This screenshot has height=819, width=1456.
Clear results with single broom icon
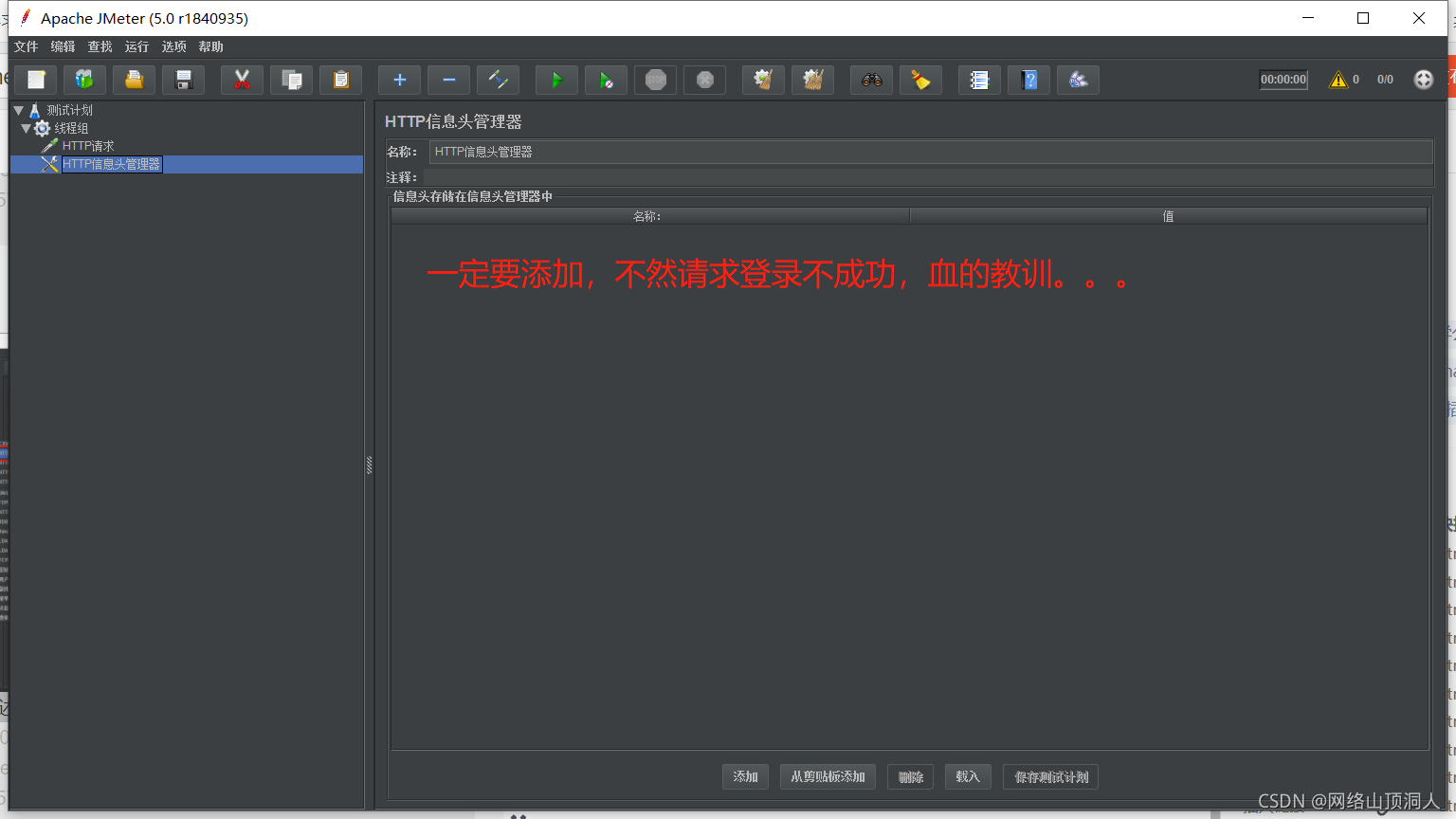(764, 80)
